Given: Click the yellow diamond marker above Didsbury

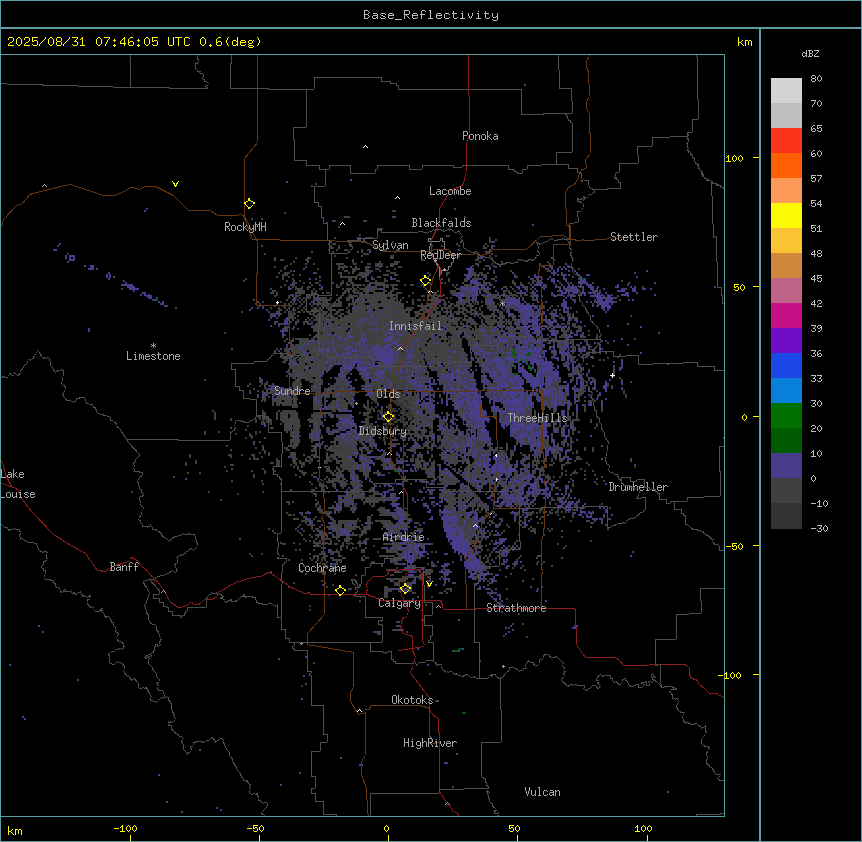Looking at the screenshot, I should pyautogui.click(x=388, y=417).
